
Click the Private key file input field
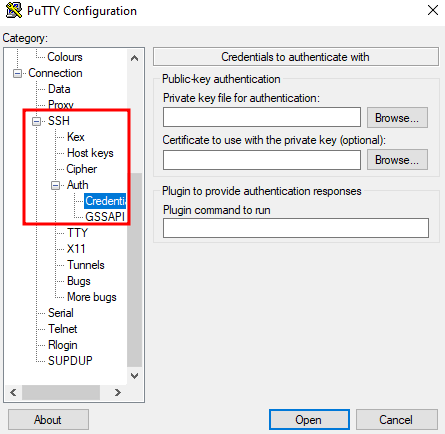[x=262, y=117]
